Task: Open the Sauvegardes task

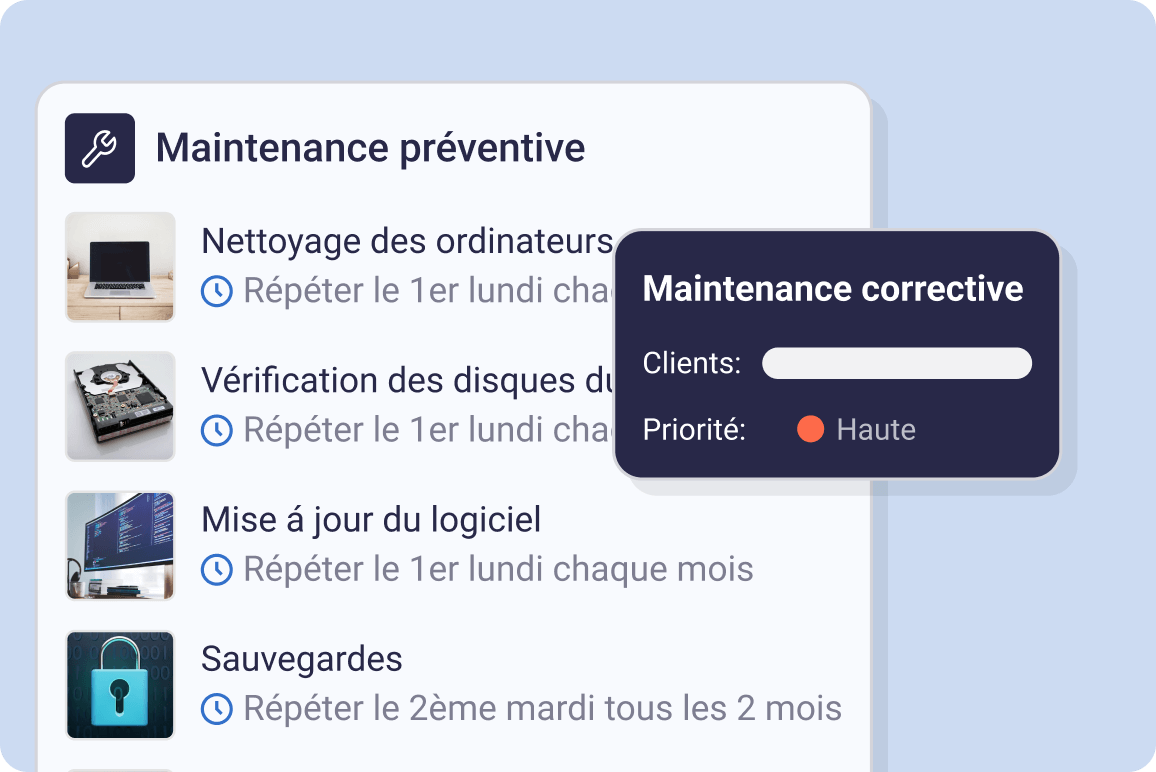Action: (x=302, y=660)
